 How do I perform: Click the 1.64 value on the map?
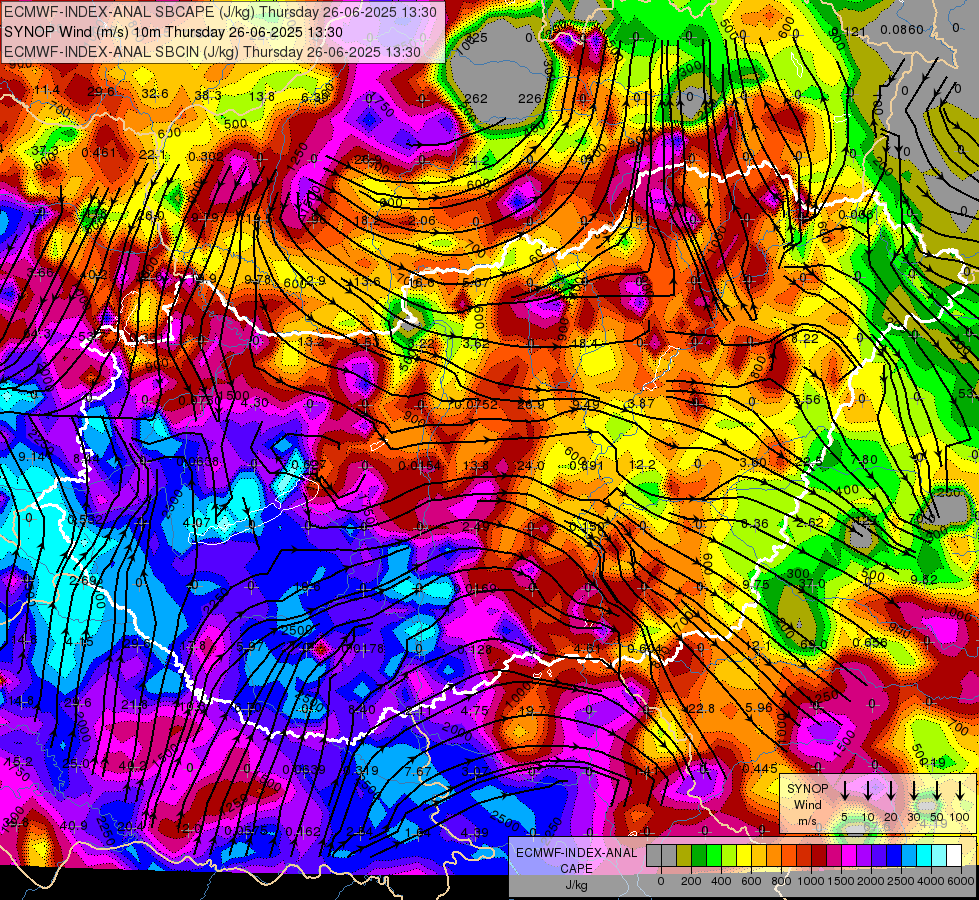(x=418, y=833)
